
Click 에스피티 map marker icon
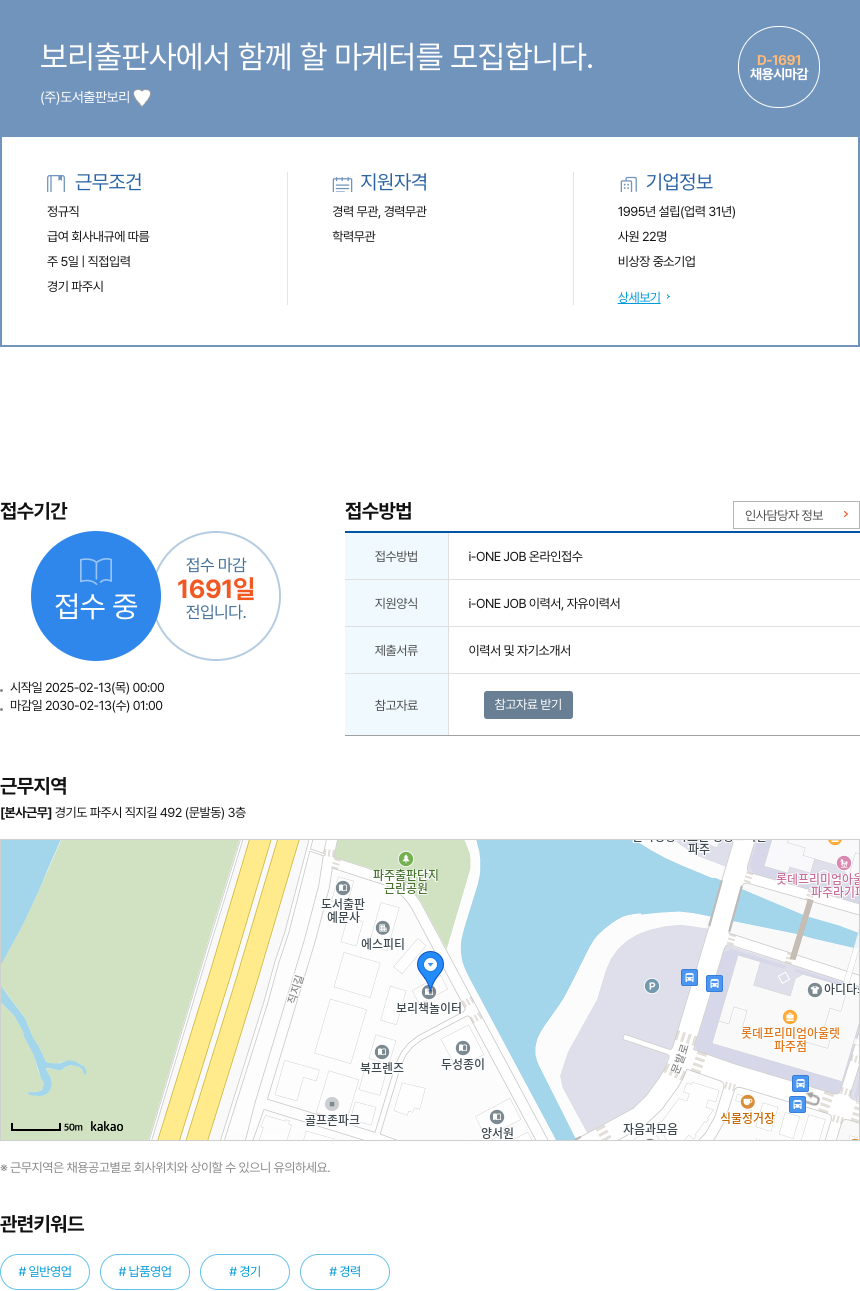pyautogui.click(x=382, y=928)
